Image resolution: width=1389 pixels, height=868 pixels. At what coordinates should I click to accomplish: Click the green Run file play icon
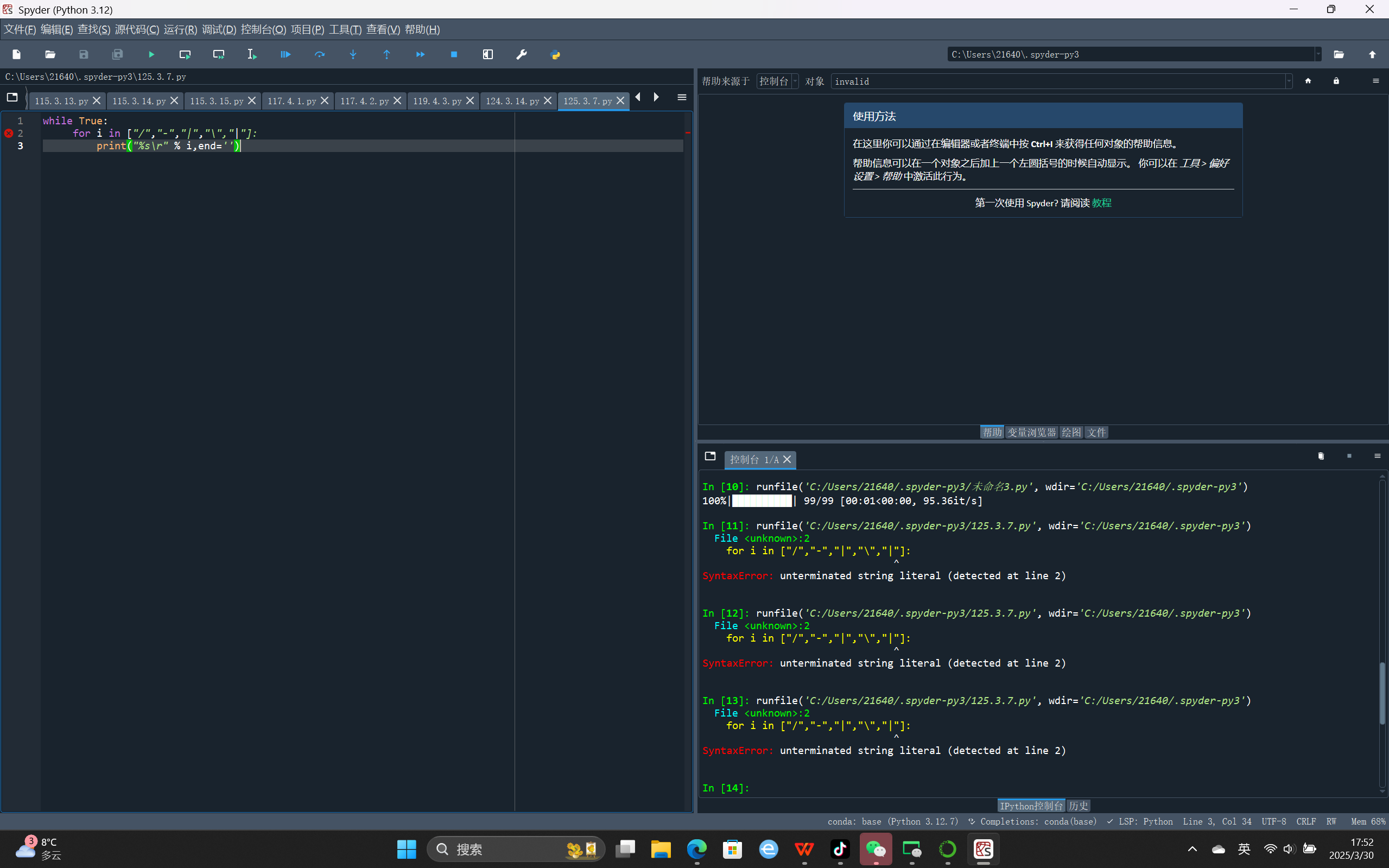(x=151, y=54)
